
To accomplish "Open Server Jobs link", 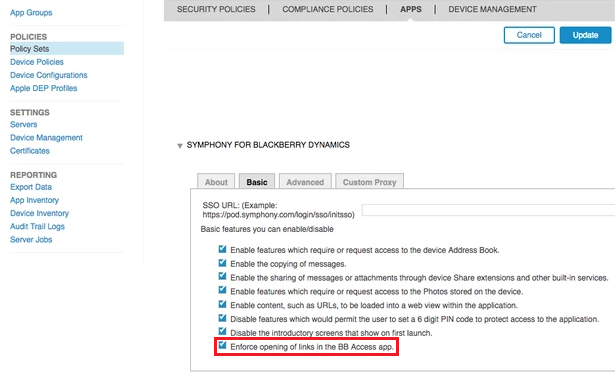I will tap(31, 239).
